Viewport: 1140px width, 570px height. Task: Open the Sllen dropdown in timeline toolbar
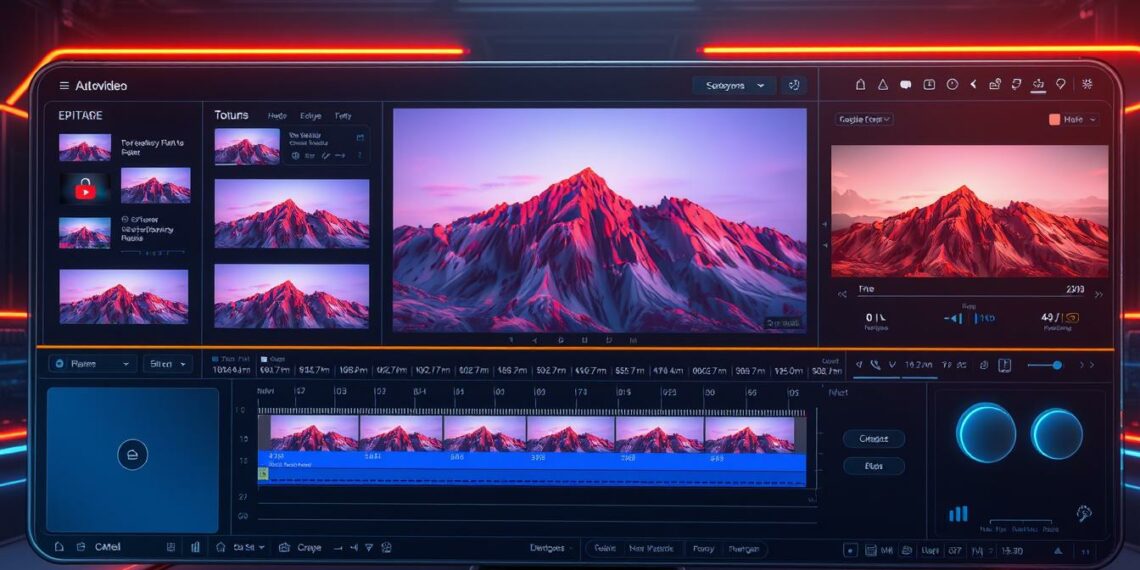167,364
